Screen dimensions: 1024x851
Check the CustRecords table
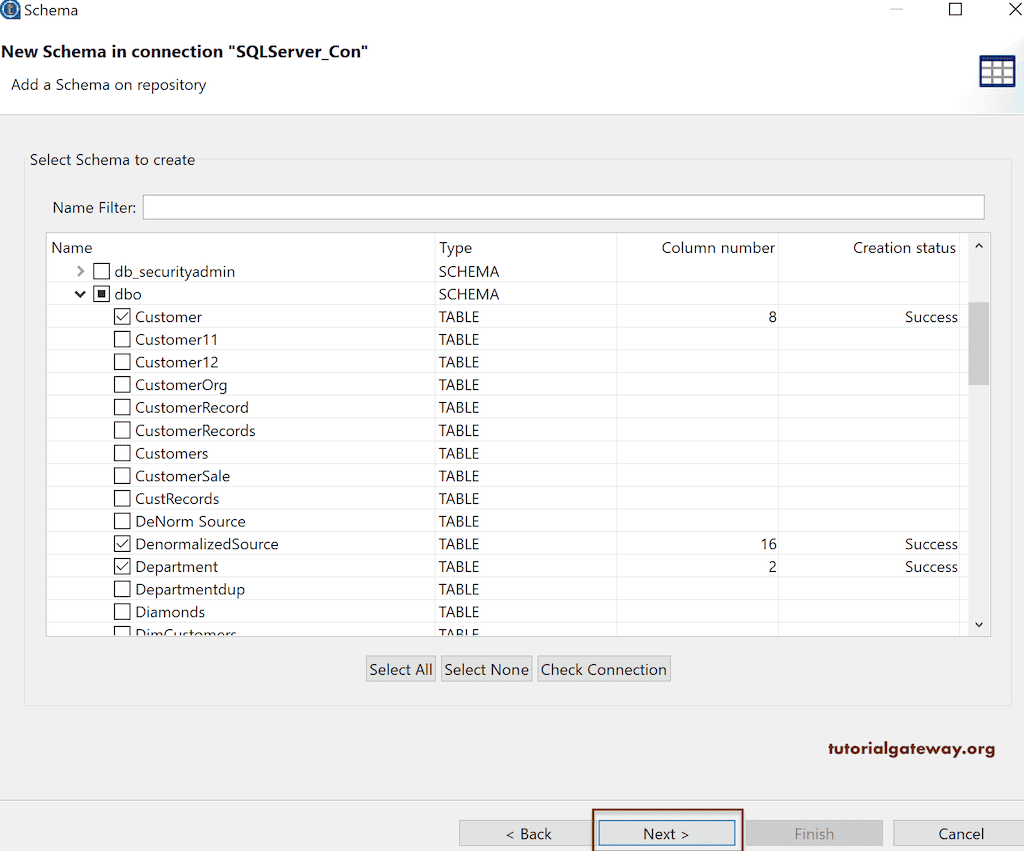(122, 498)
